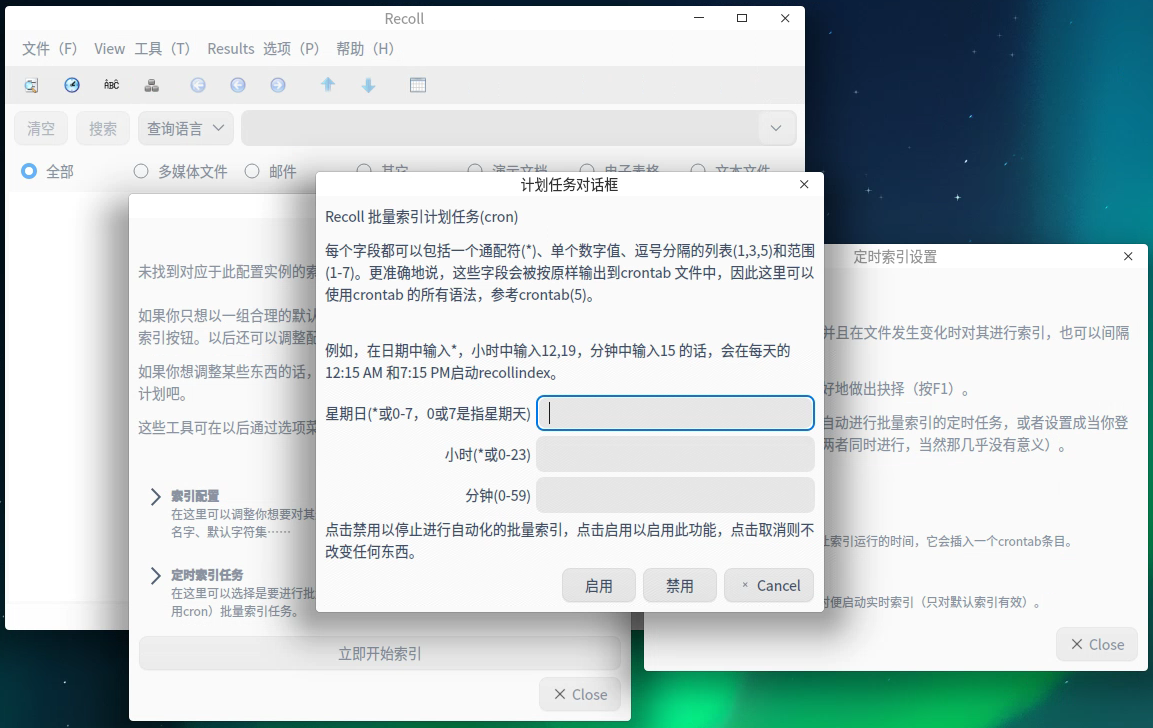Close the 计划任务对话框 dialog with X
The image size is (1153, 728).
coord(804,185)
